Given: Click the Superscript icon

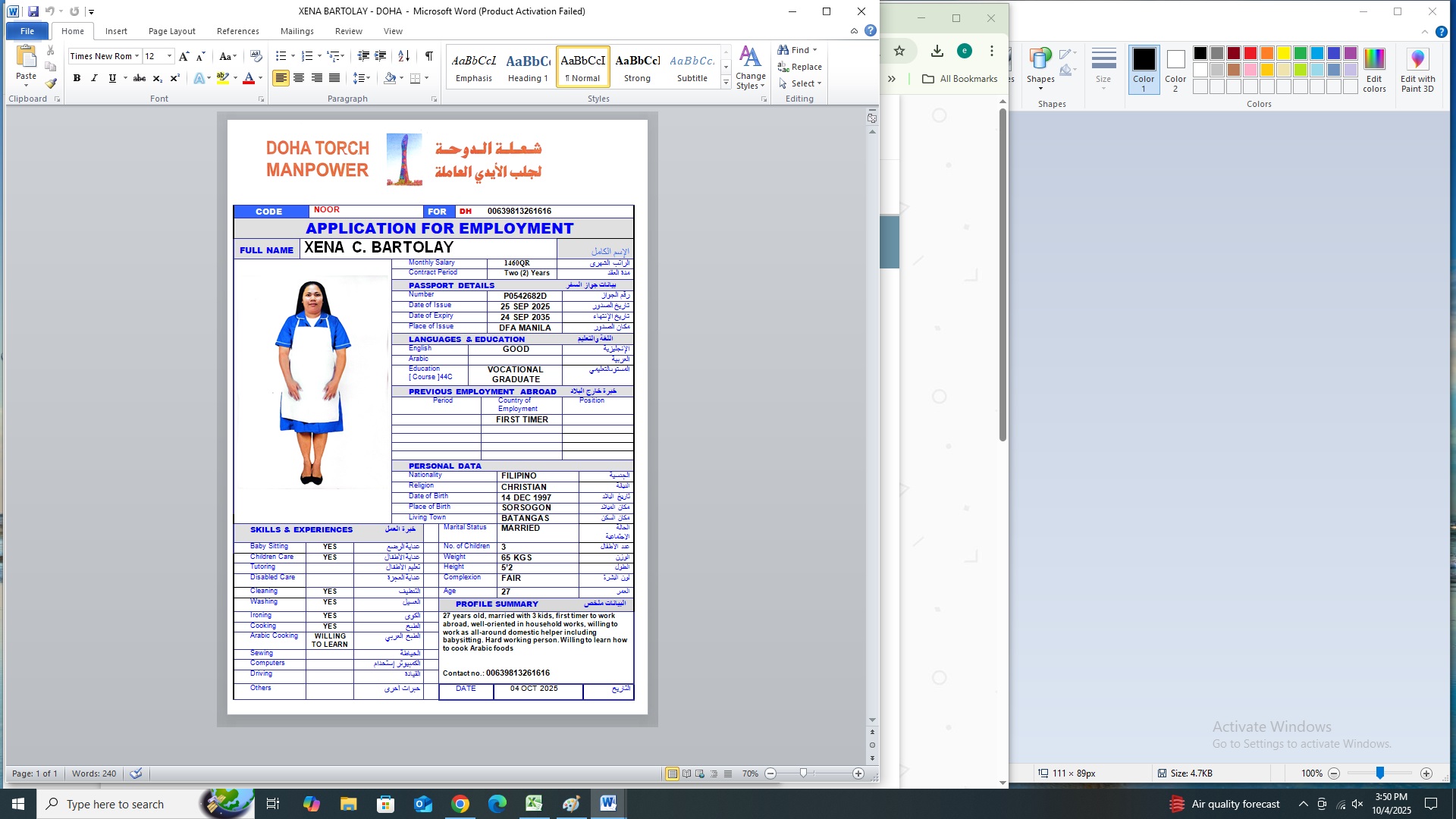Looking at the screenshot, I should pyautogui.click(x=174, y=78).
